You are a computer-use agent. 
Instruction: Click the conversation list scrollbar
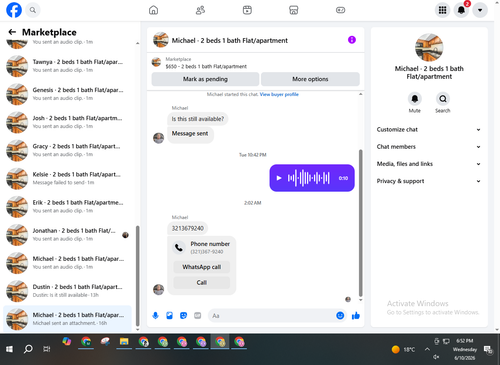point(138,276)
